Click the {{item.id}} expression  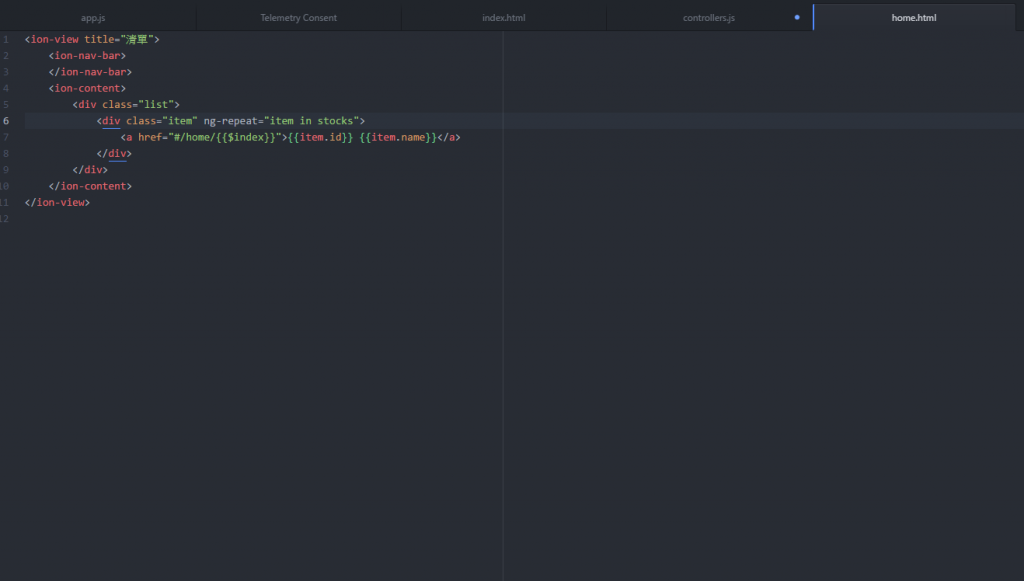point(321,137)
